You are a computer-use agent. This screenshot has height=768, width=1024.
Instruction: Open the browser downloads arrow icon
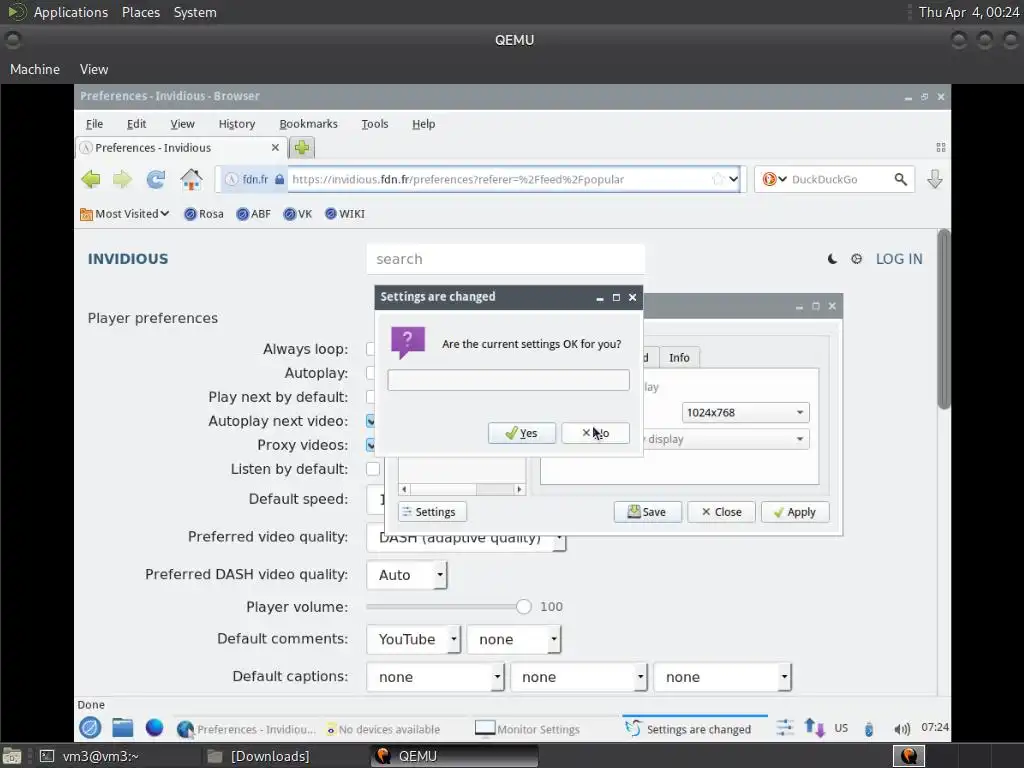coord(935,179)
